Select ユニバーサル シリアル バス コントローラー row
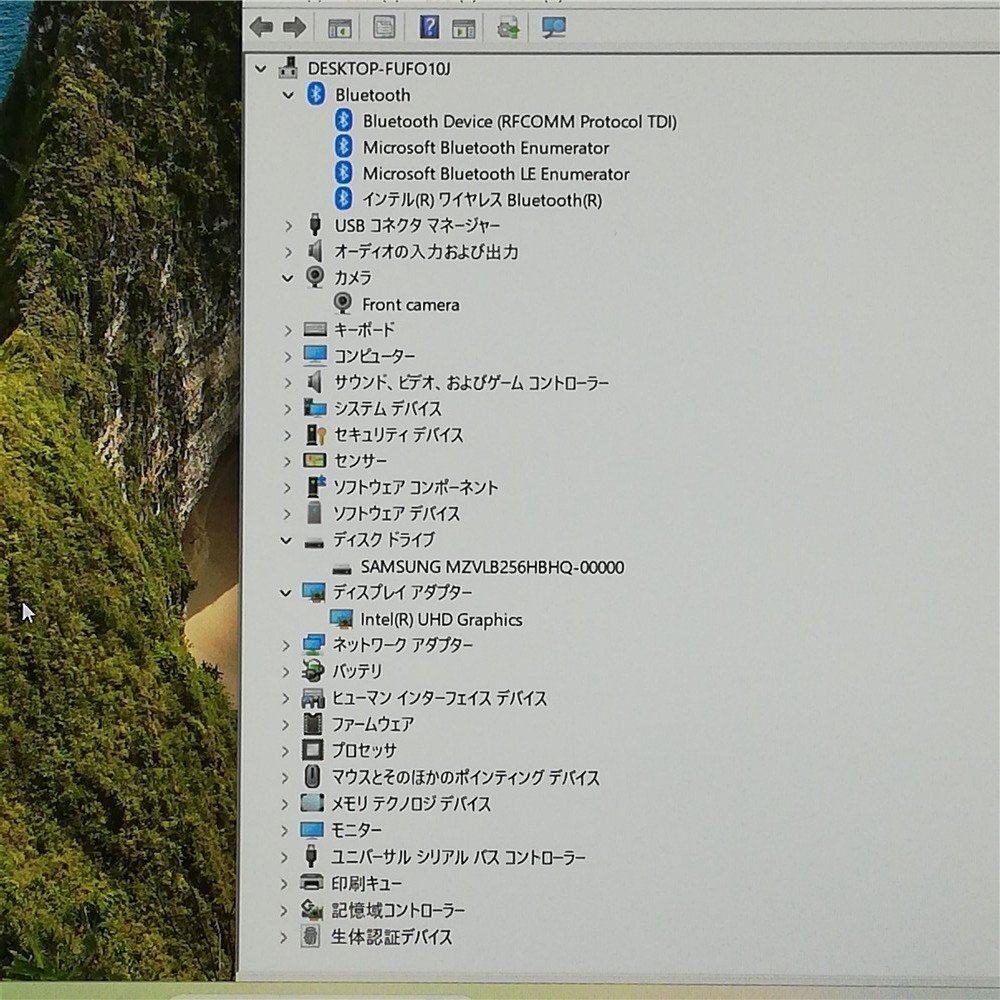Screen dimensions: 1000x1000 [x=458, y=857]
